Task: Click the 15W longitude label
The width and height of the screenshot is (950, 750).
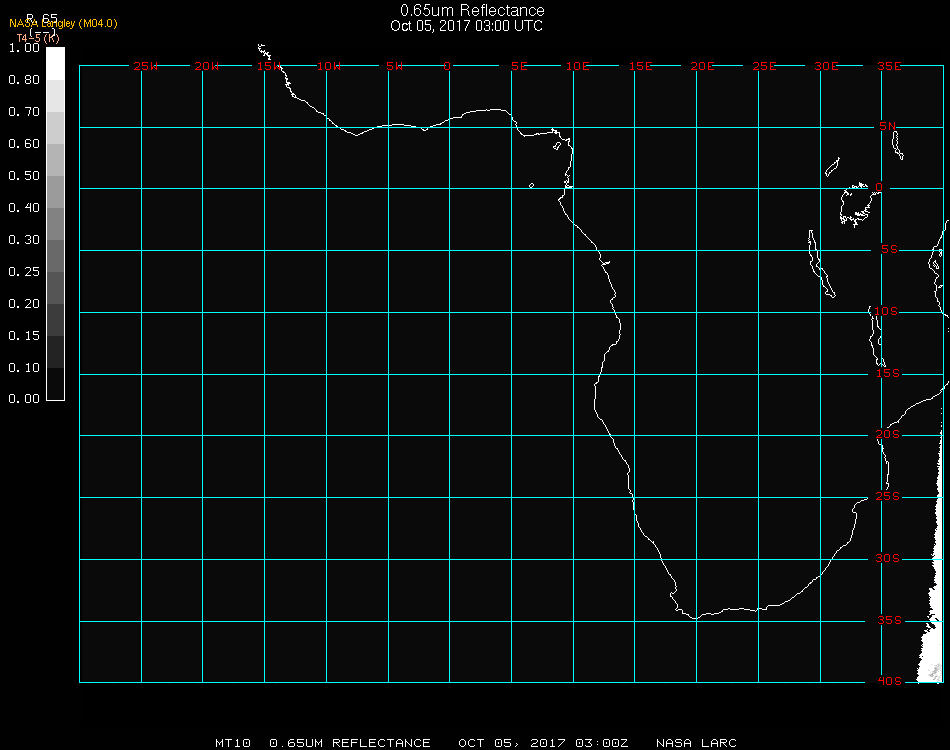Action: coord(269,66)
